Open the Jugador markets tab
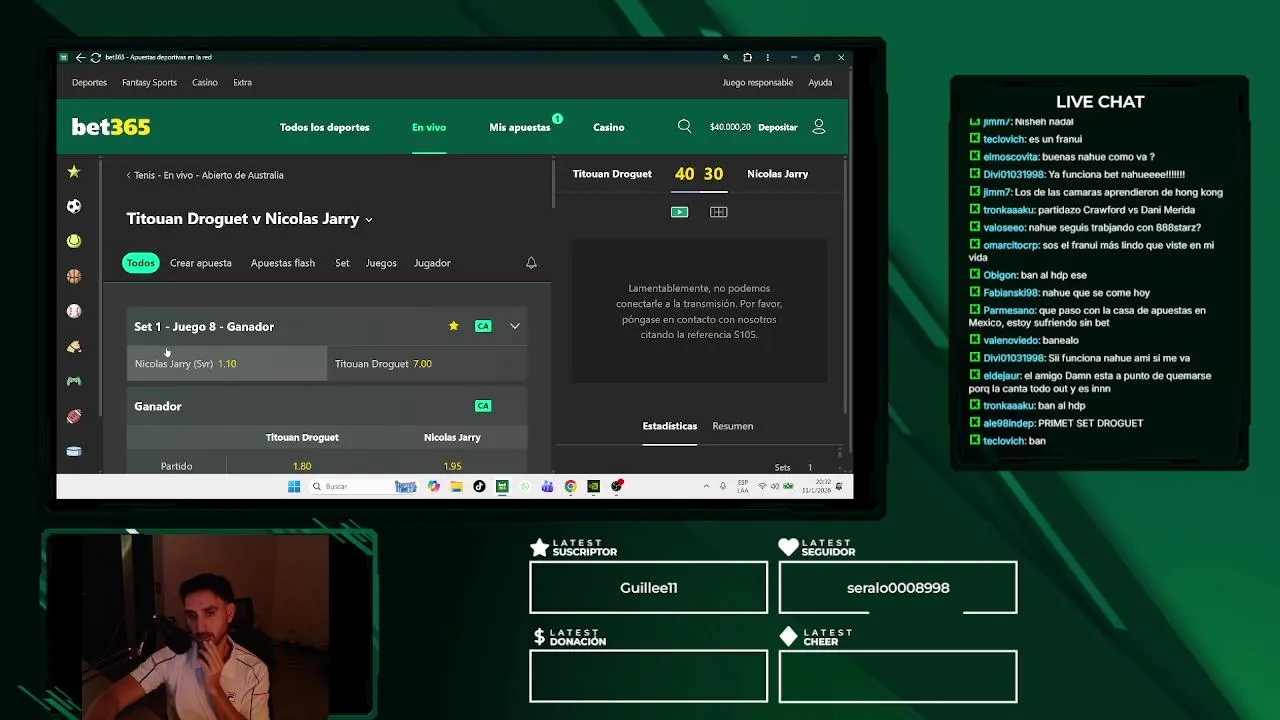This screenshot has width=1280, height=720. (432, 263)
